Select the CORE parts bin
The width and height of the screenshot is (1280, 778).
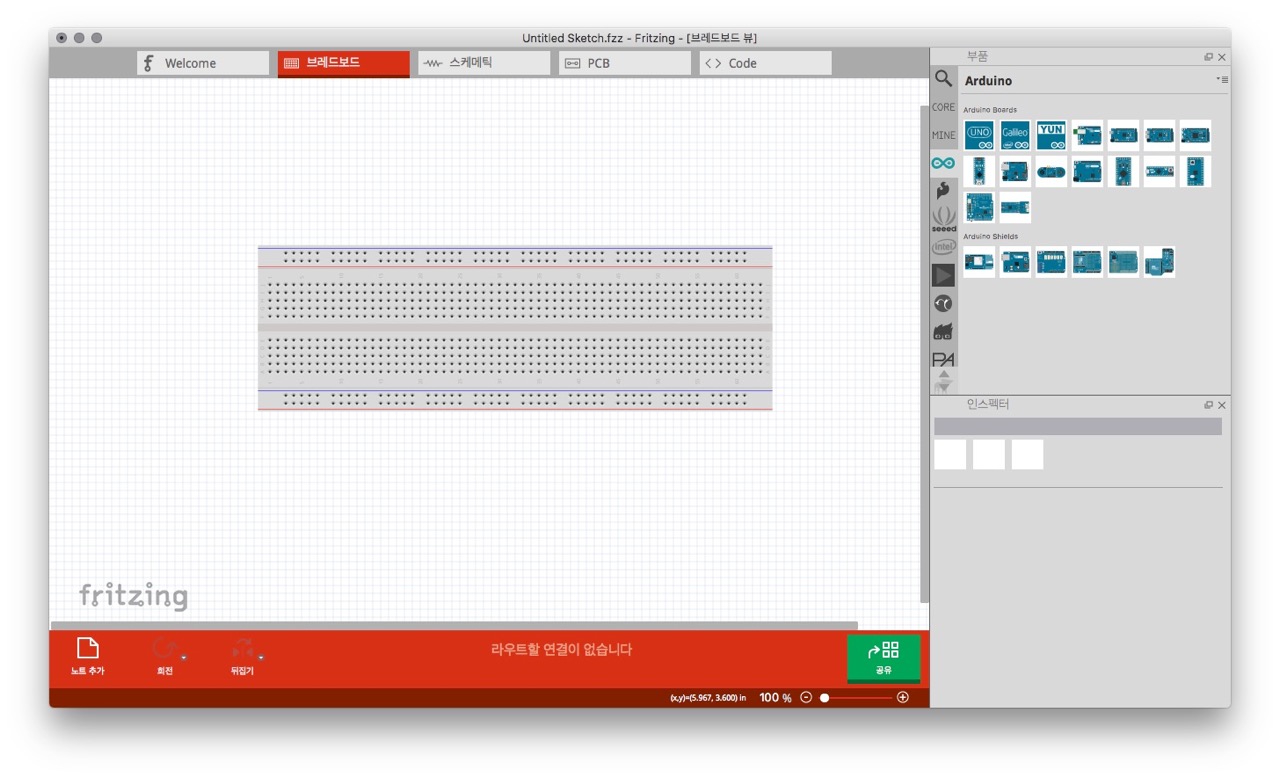click(x=943, y=107)
